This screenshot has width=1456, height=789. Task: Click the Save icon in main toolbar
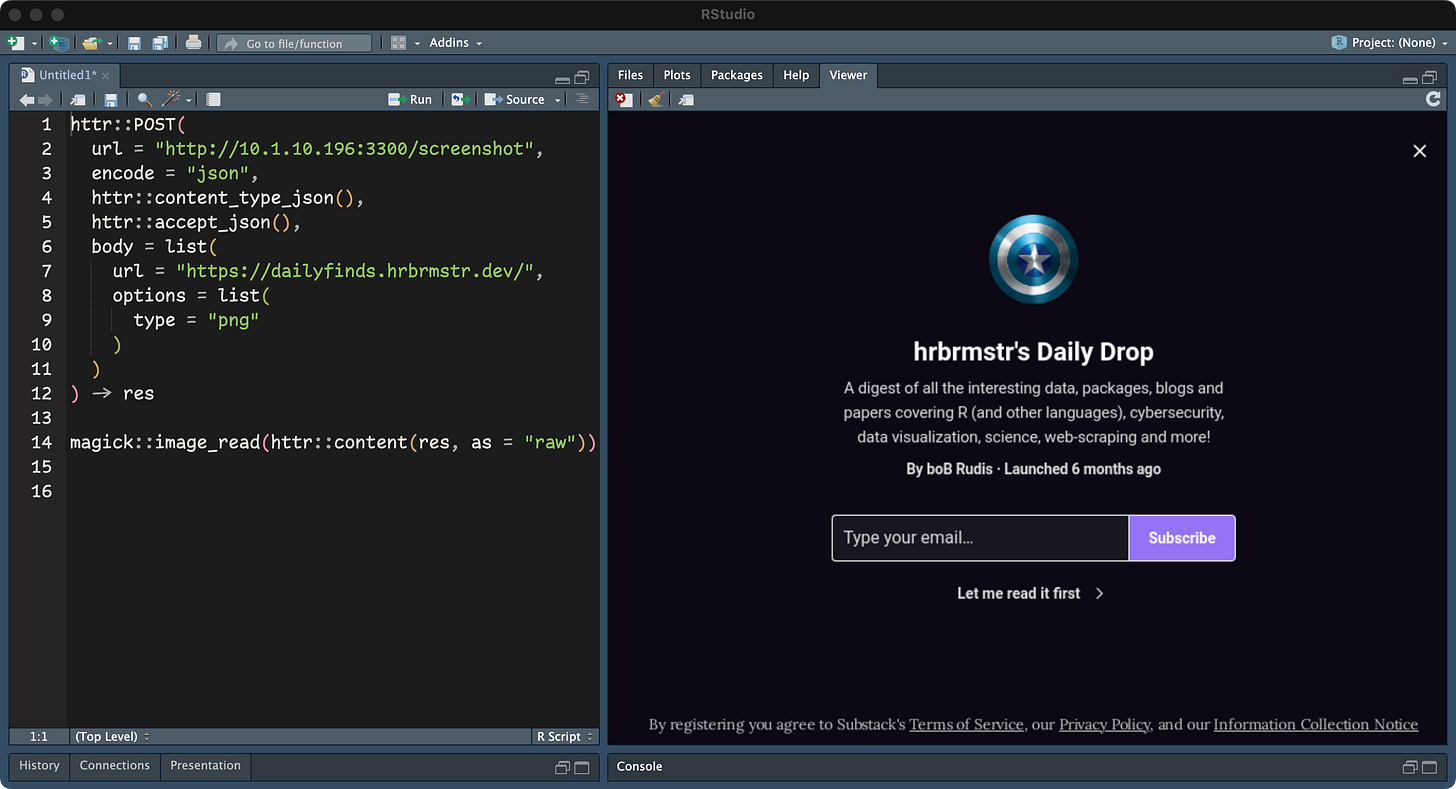coord(134,43)
